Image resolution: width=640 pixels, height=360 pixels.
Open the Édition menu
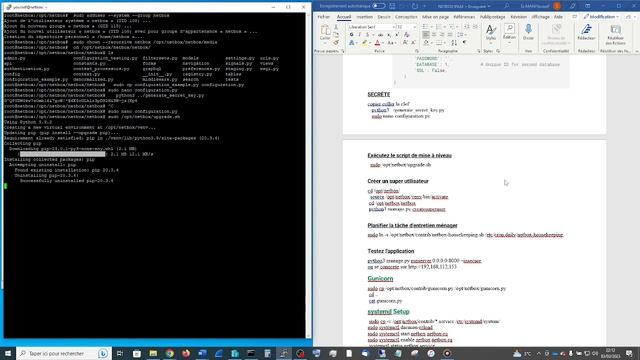(509, 33)
